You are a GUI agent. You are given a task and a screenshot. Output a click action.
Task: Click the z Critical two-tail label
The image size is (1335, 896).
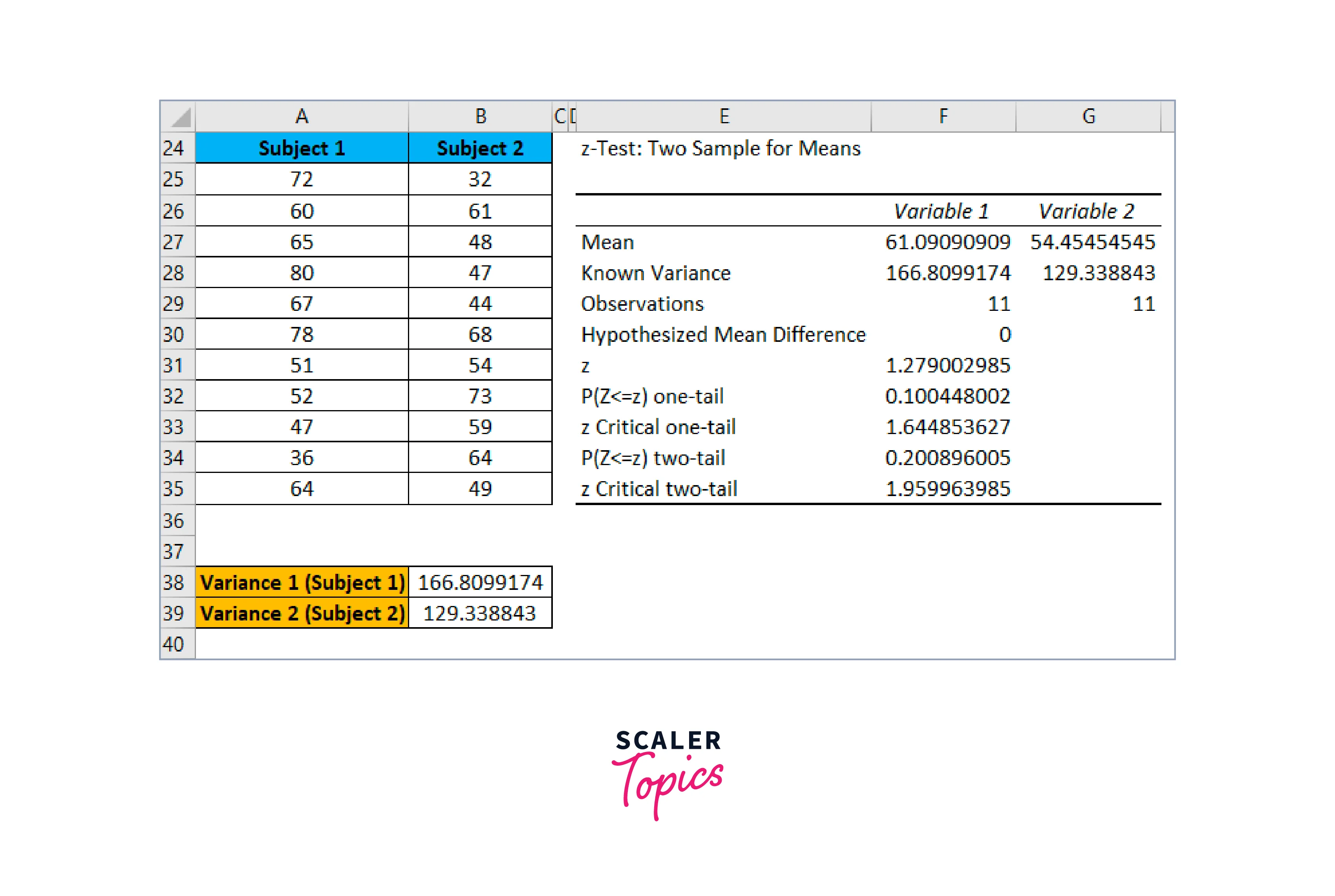pyautogui.click(x=658, y=489)
